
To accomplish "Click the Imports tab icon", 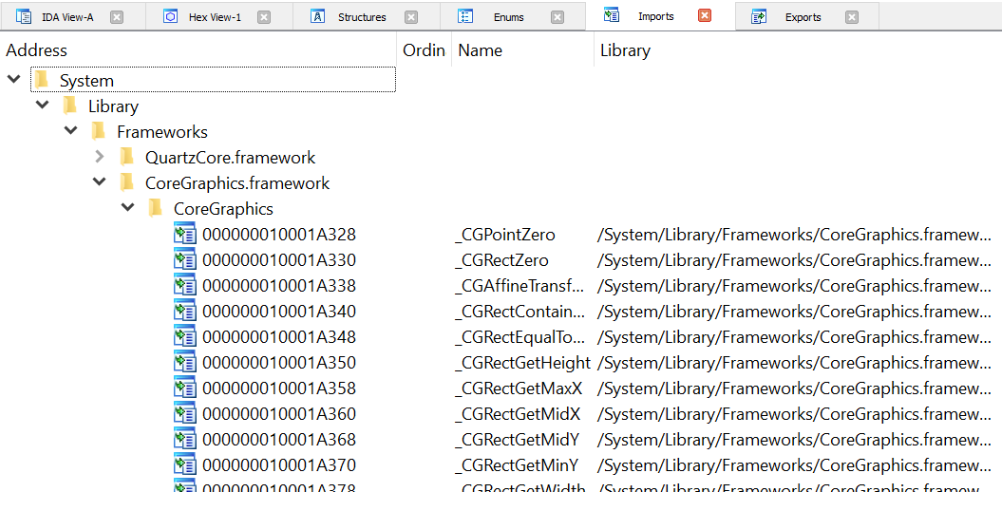I will [x=611, y=15].
